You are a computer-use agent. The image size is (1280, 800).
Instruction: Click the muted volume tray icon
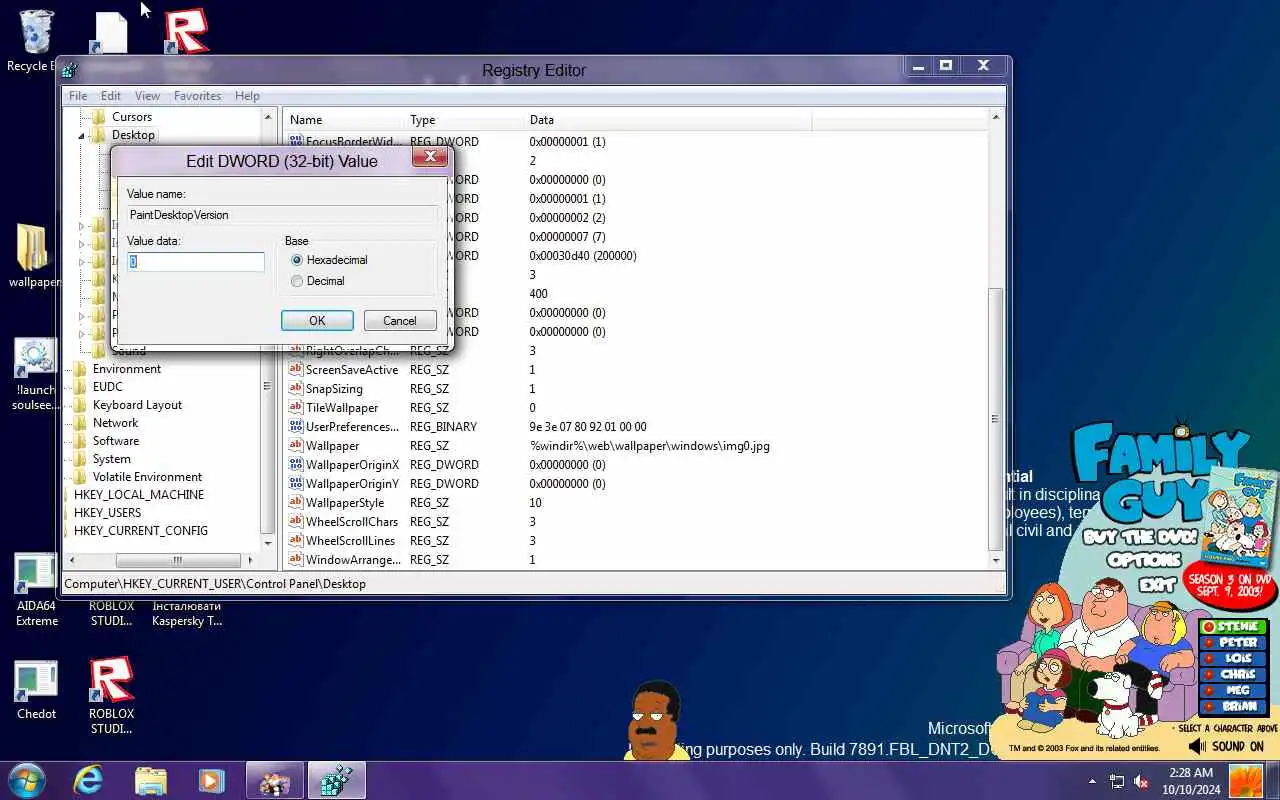[1141, 781]
